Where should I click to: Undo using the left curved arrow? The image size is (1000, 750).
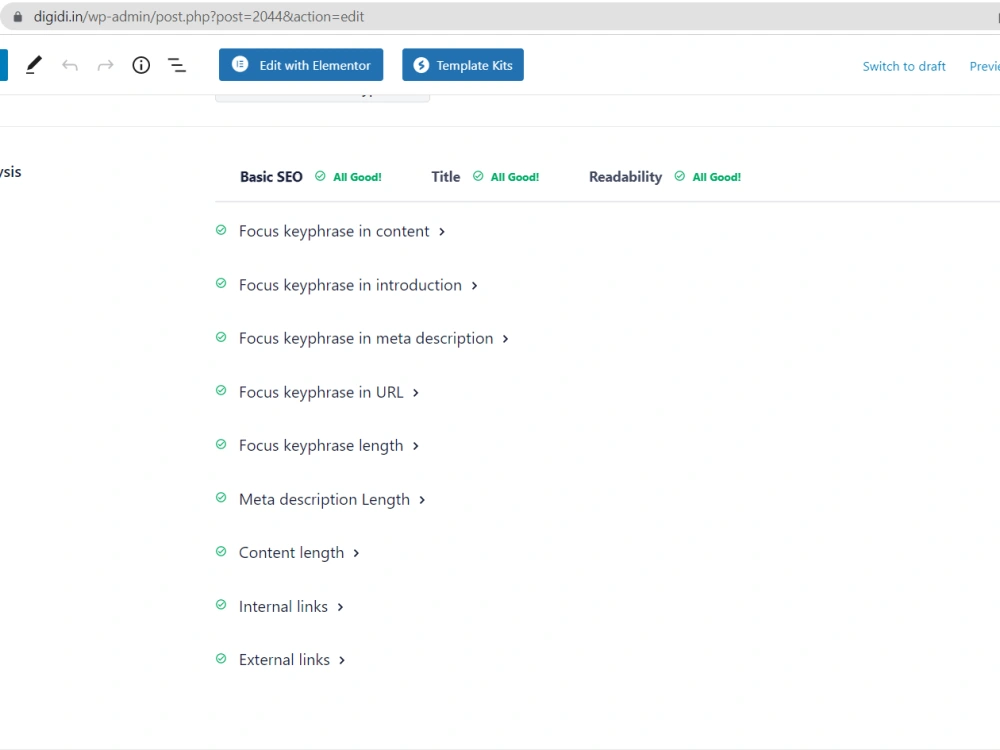tap(70, 65)
